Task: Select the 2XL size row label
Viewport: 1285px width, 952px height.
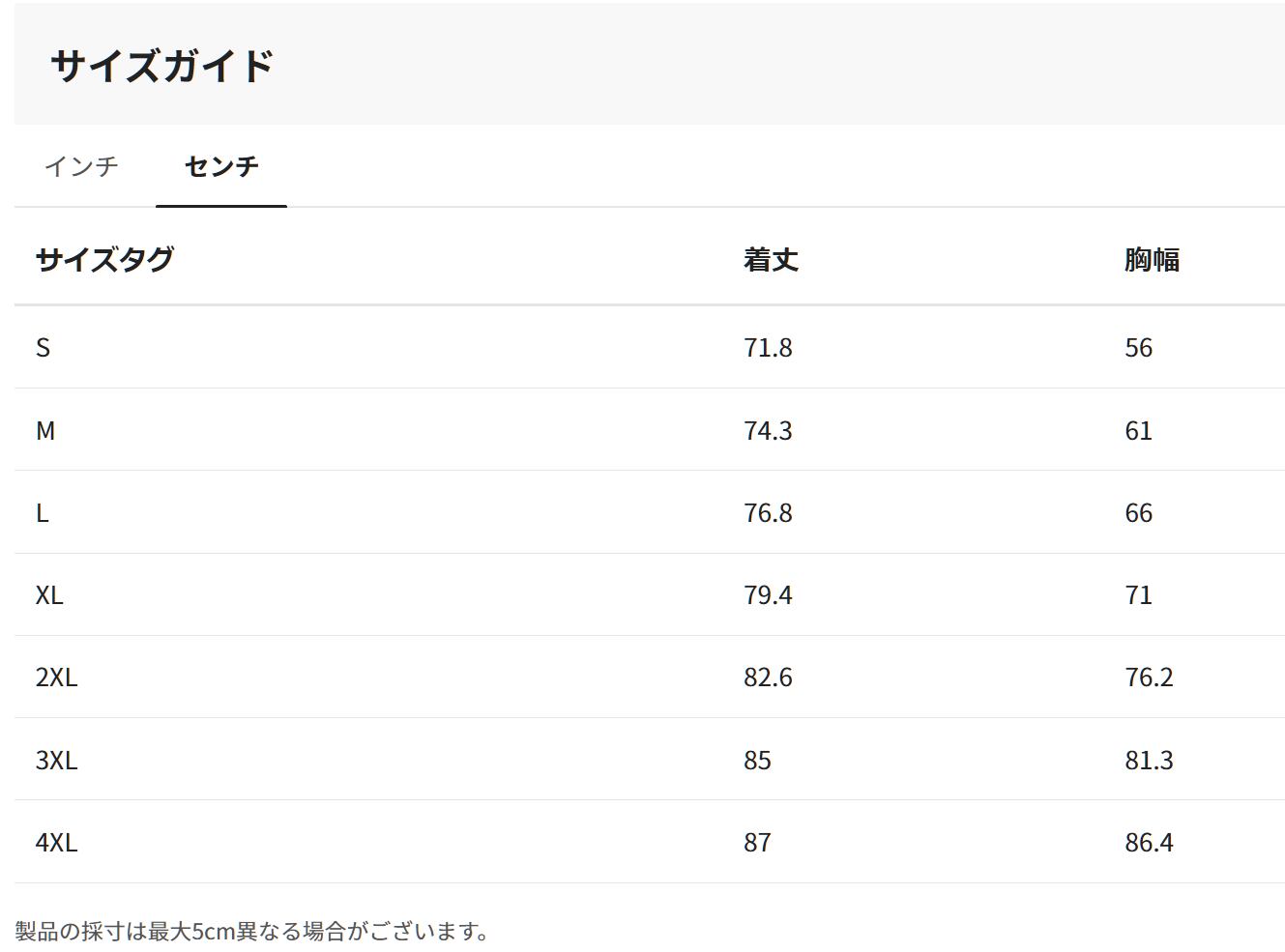Action: click(x=56, y=678)
